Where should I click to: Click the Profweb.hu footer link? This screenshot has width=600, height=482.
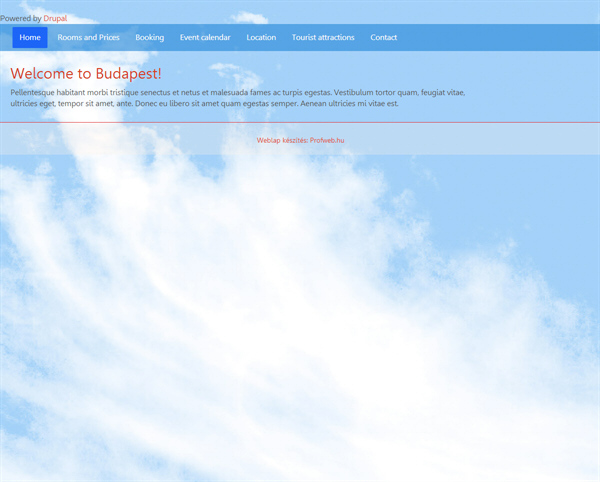(327, 140)
